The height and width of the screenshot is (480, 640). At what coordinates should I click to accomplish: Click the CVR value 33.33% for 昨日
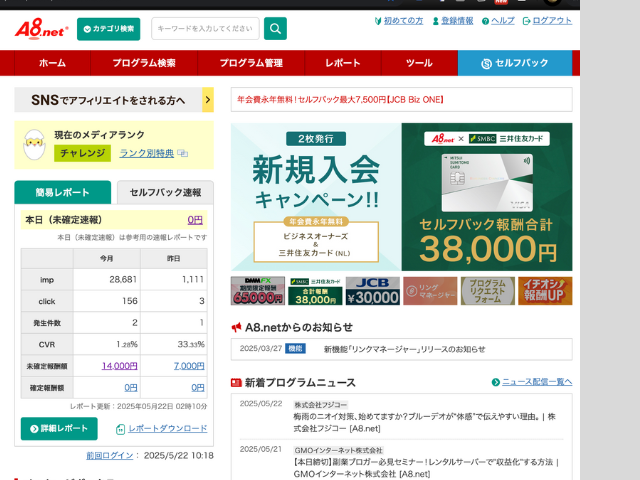191,344
